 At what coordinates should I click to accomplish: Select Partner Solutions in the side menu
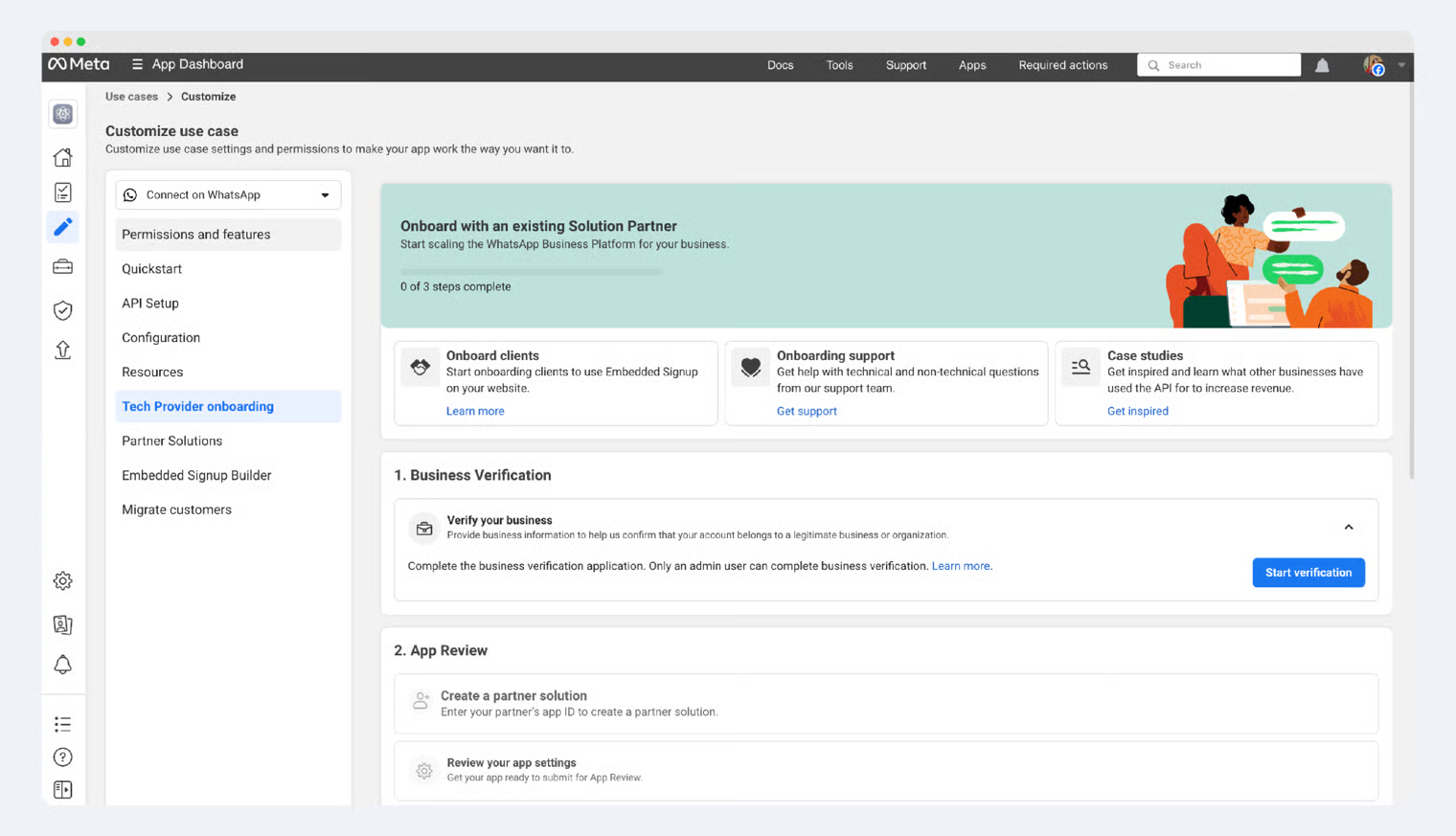tap(172, 441)
